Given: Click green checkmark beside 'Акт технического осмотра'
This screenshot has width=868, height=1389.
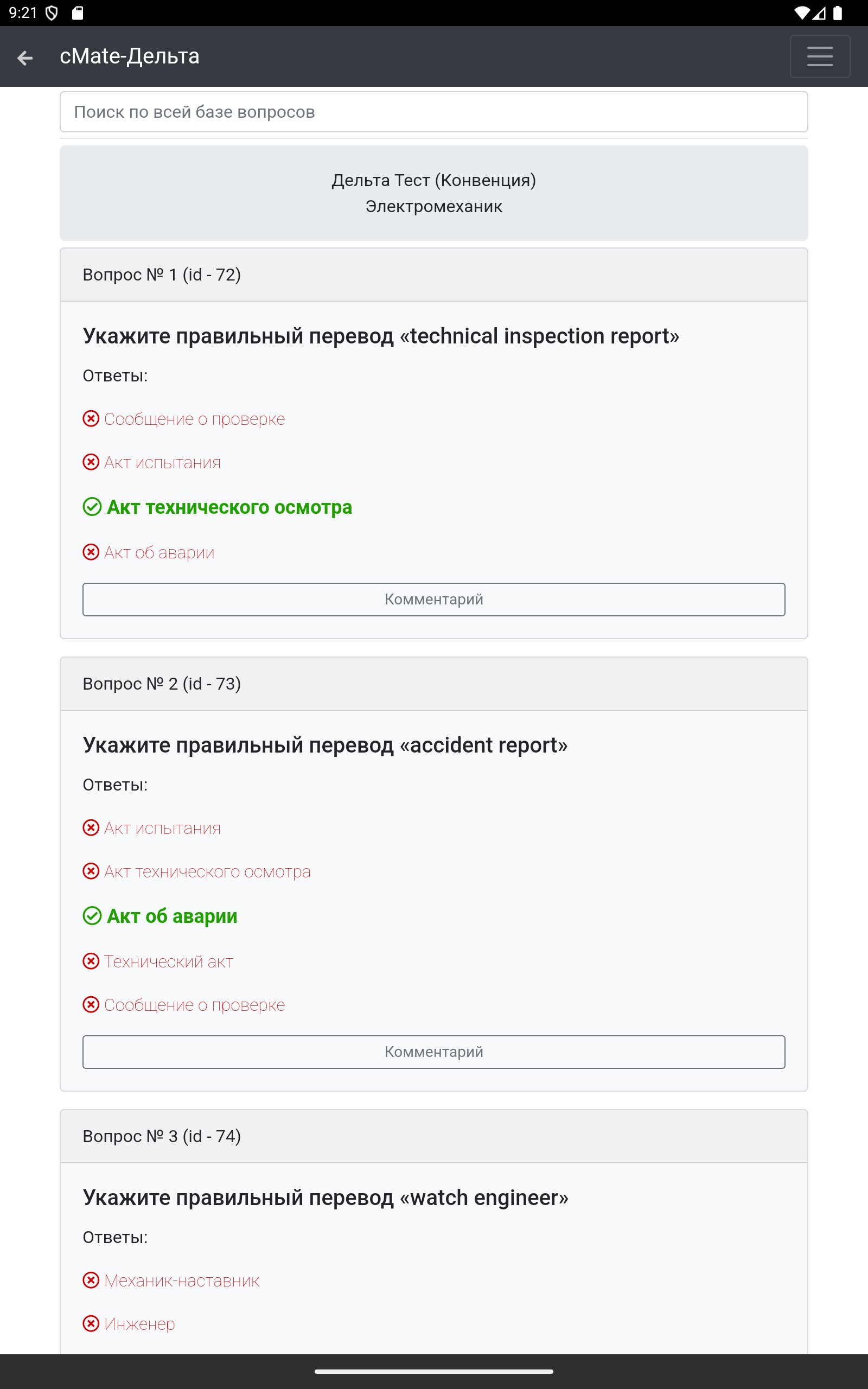Looking at the screenshot, I should 92,507.
